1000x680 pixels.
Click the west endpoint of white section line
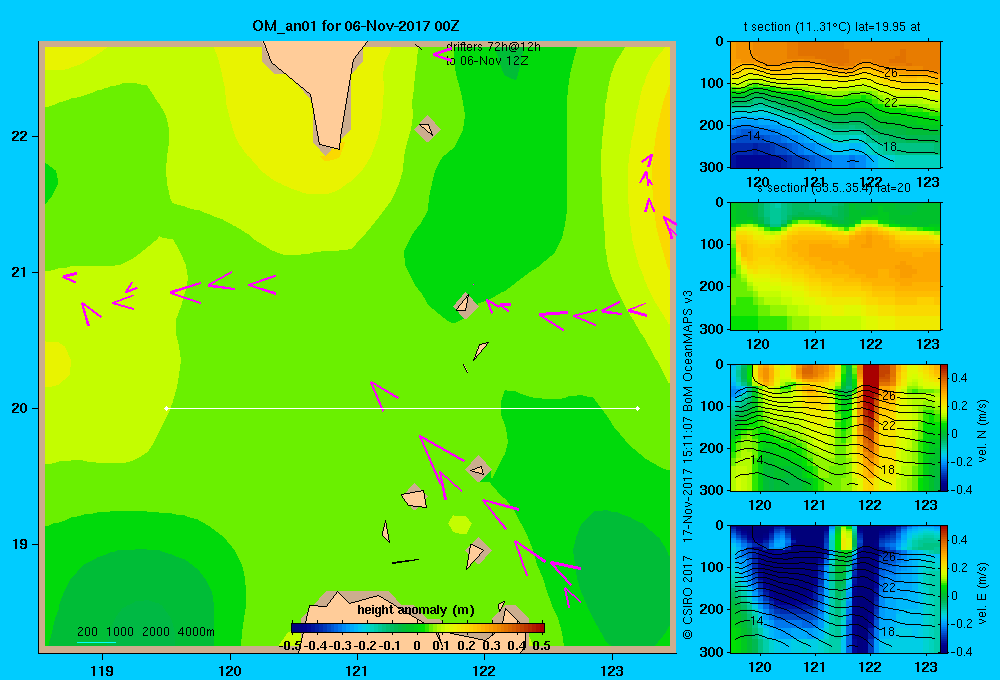point(166,408)
